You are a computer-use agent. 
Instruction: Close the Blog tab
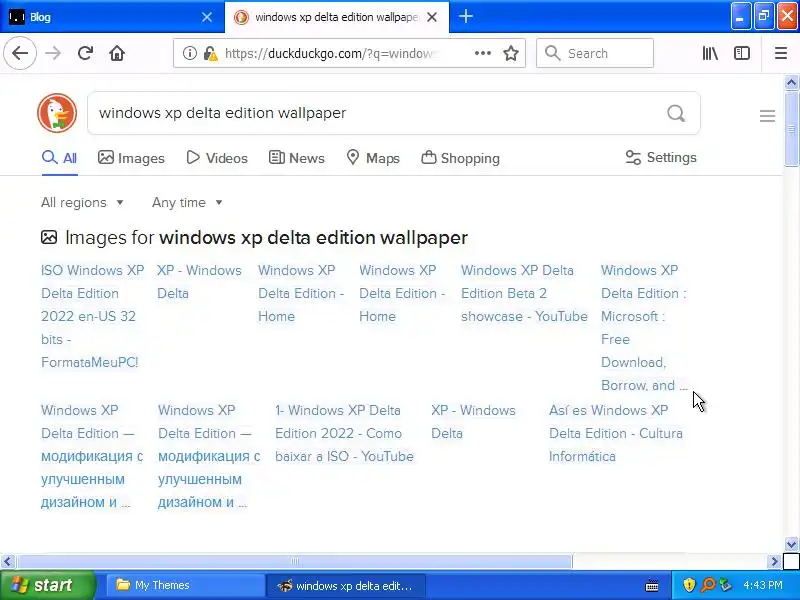(207, 17)
